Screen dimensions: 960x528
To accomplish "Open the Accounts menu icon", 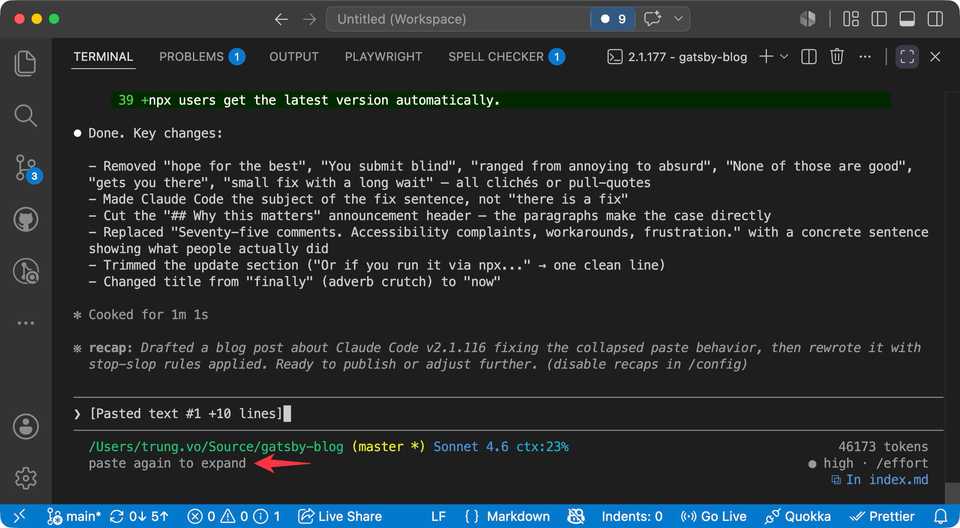I will (x=26, y=426).
